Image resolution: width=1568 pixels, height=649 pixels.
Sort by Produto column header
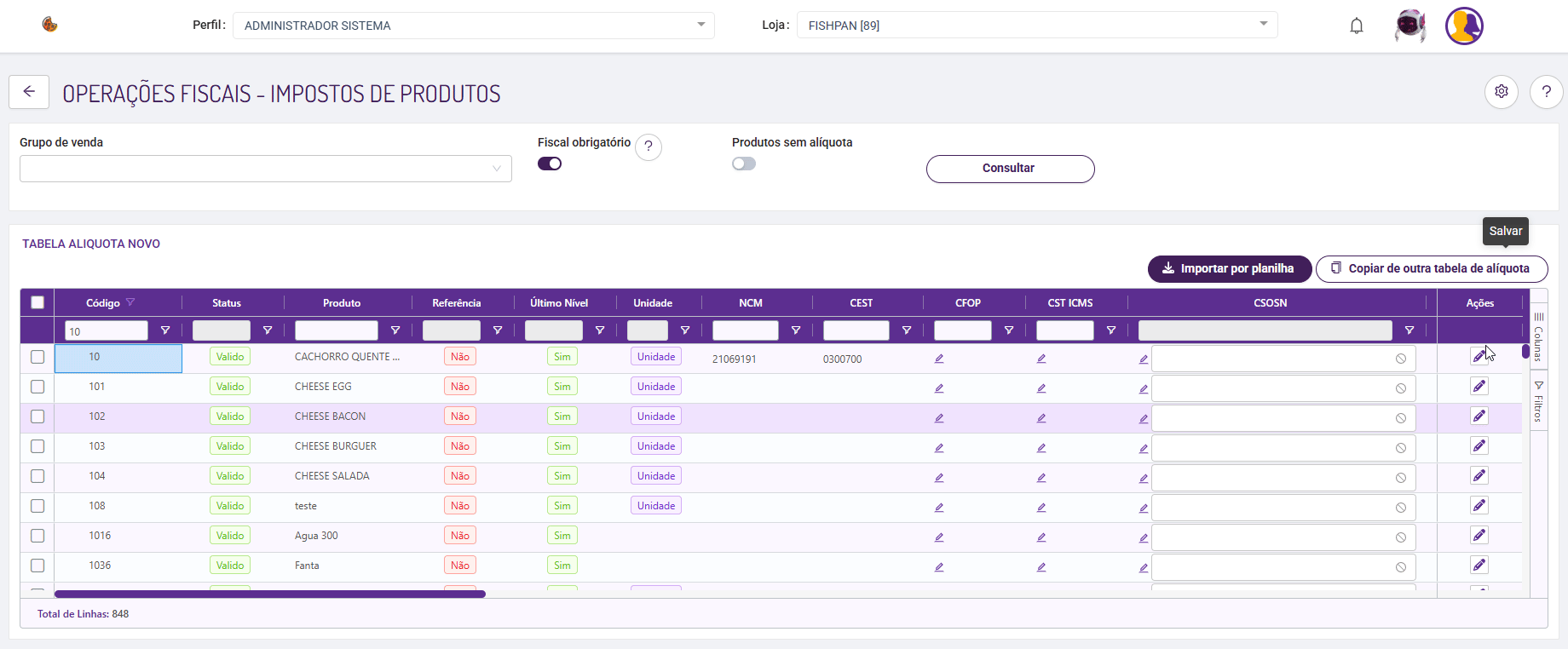(x=342, y=303)
